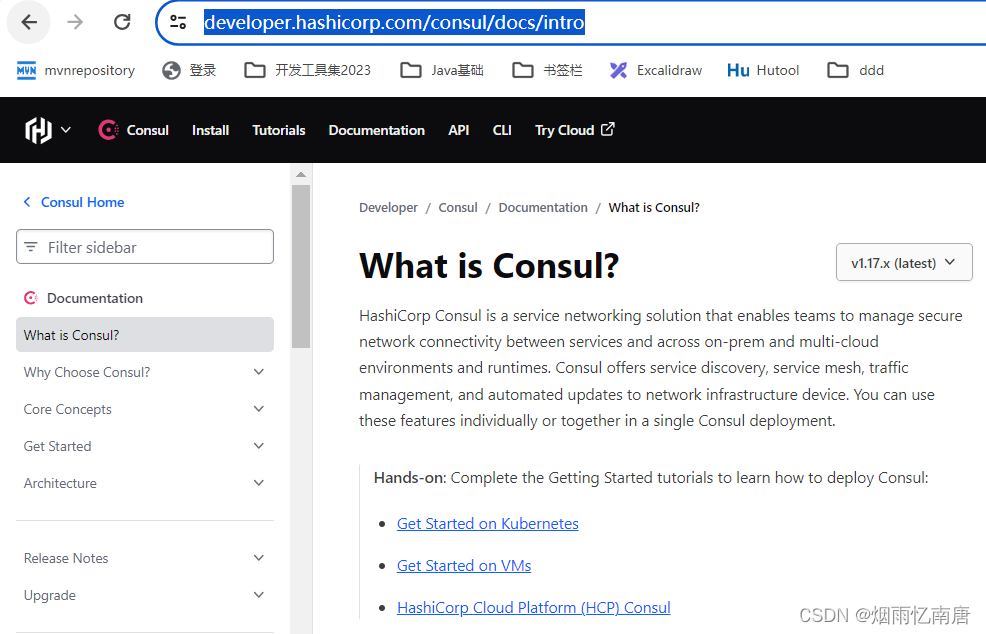Open the Install nav item
The width and height of the screenshot is (986, 634).
210,130
